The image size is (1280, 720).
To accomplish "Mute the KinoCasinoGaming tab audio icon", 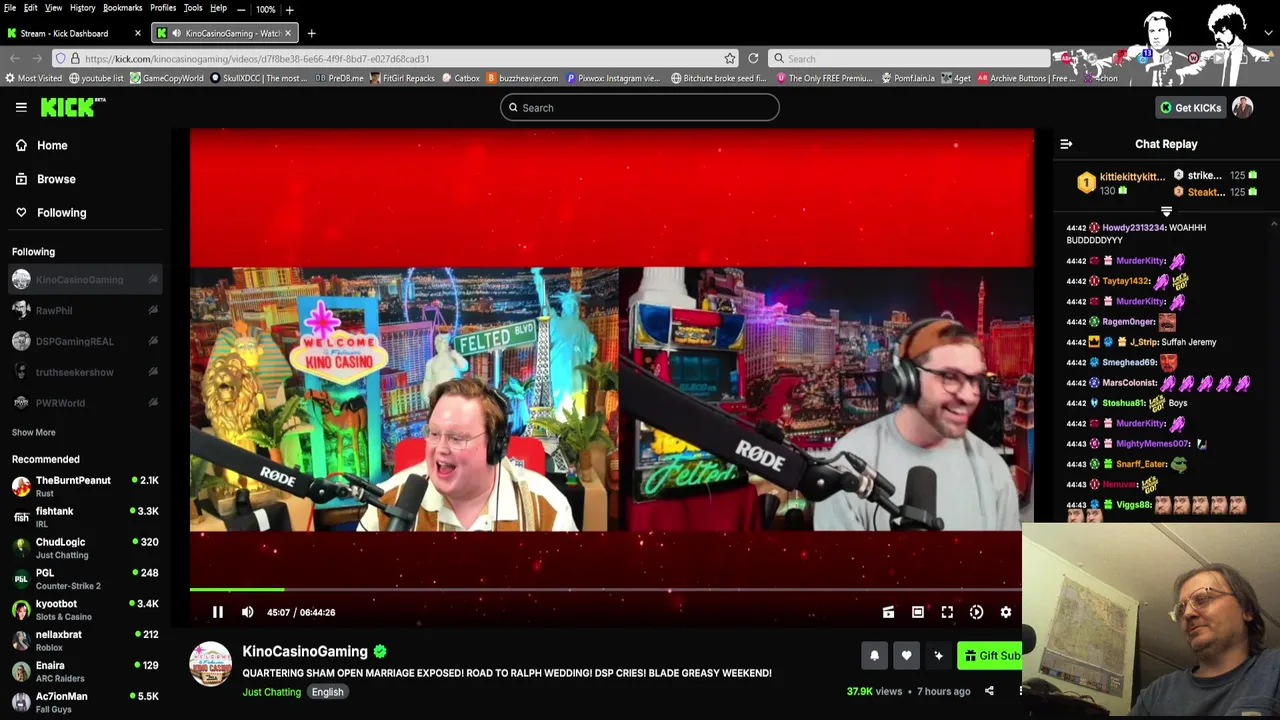I will point(176,33).
